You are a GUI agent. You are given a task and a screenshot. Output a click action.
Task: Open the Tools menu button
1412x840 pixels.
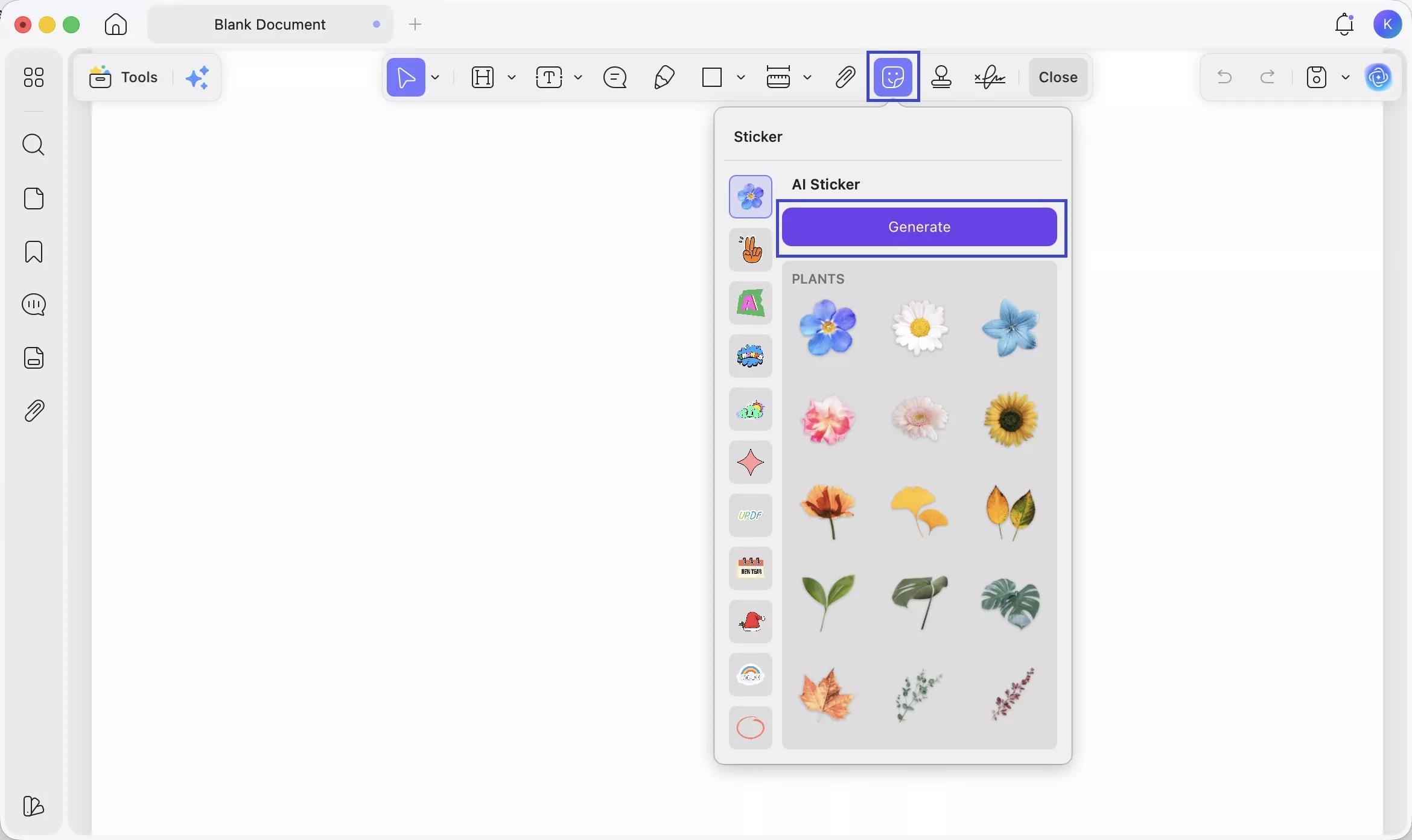click(x=124, y=77)
